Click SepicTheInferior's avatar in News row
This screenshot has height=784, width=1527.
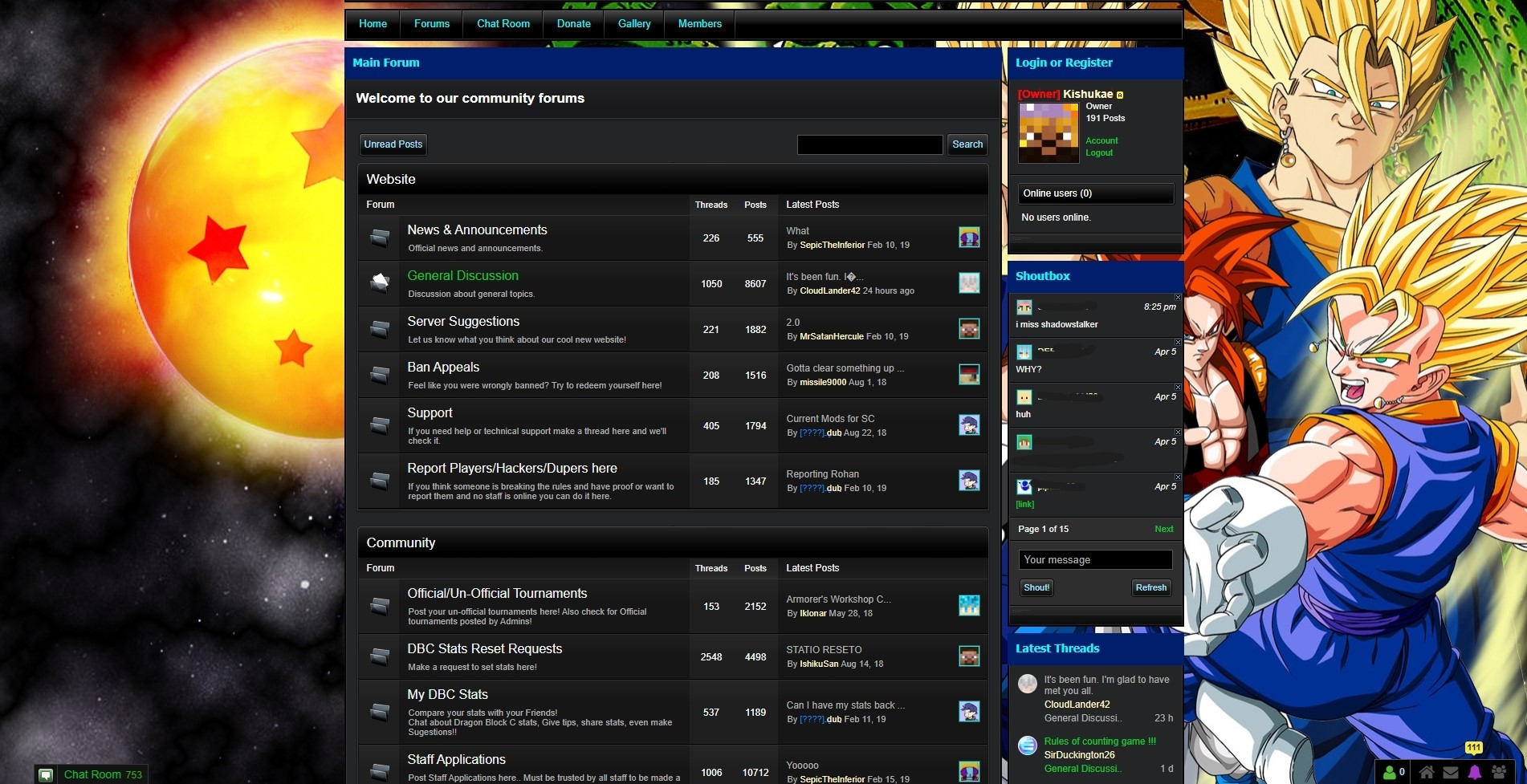pyautogui.click(x=969, y=238)
